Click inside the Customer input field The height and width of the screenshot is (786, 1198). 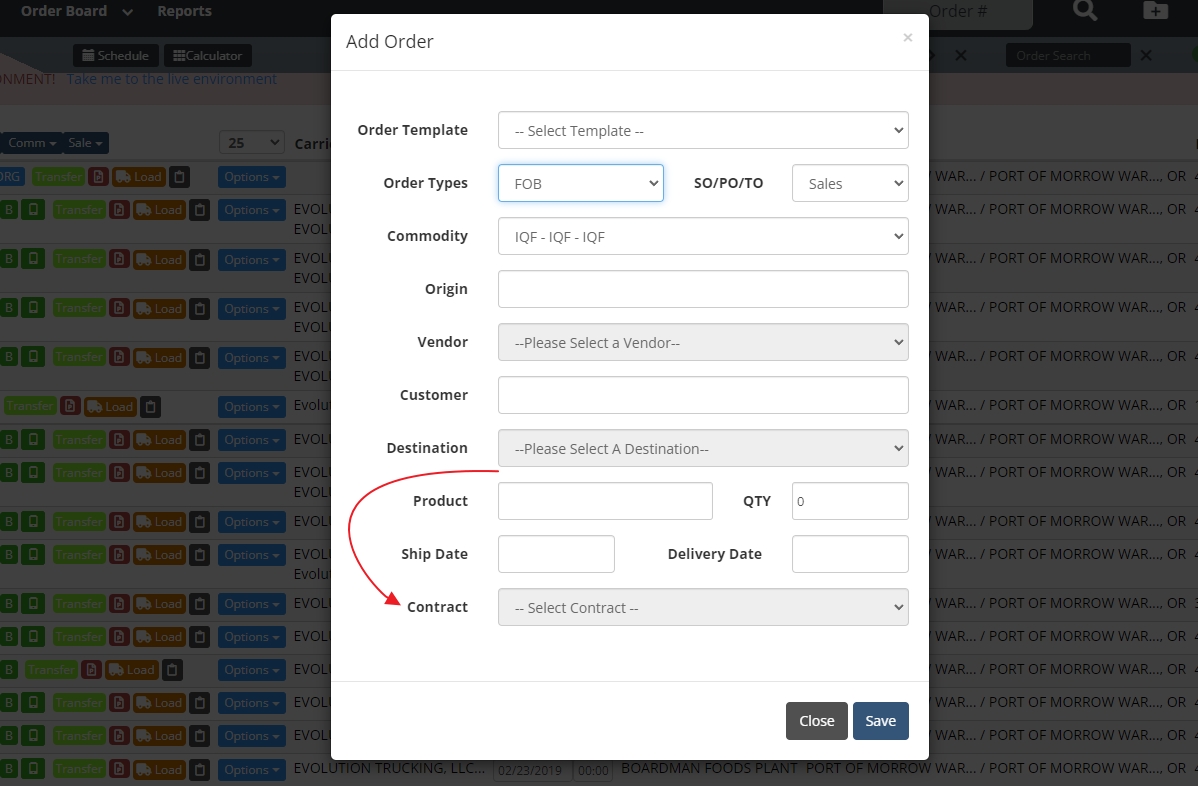703,395
